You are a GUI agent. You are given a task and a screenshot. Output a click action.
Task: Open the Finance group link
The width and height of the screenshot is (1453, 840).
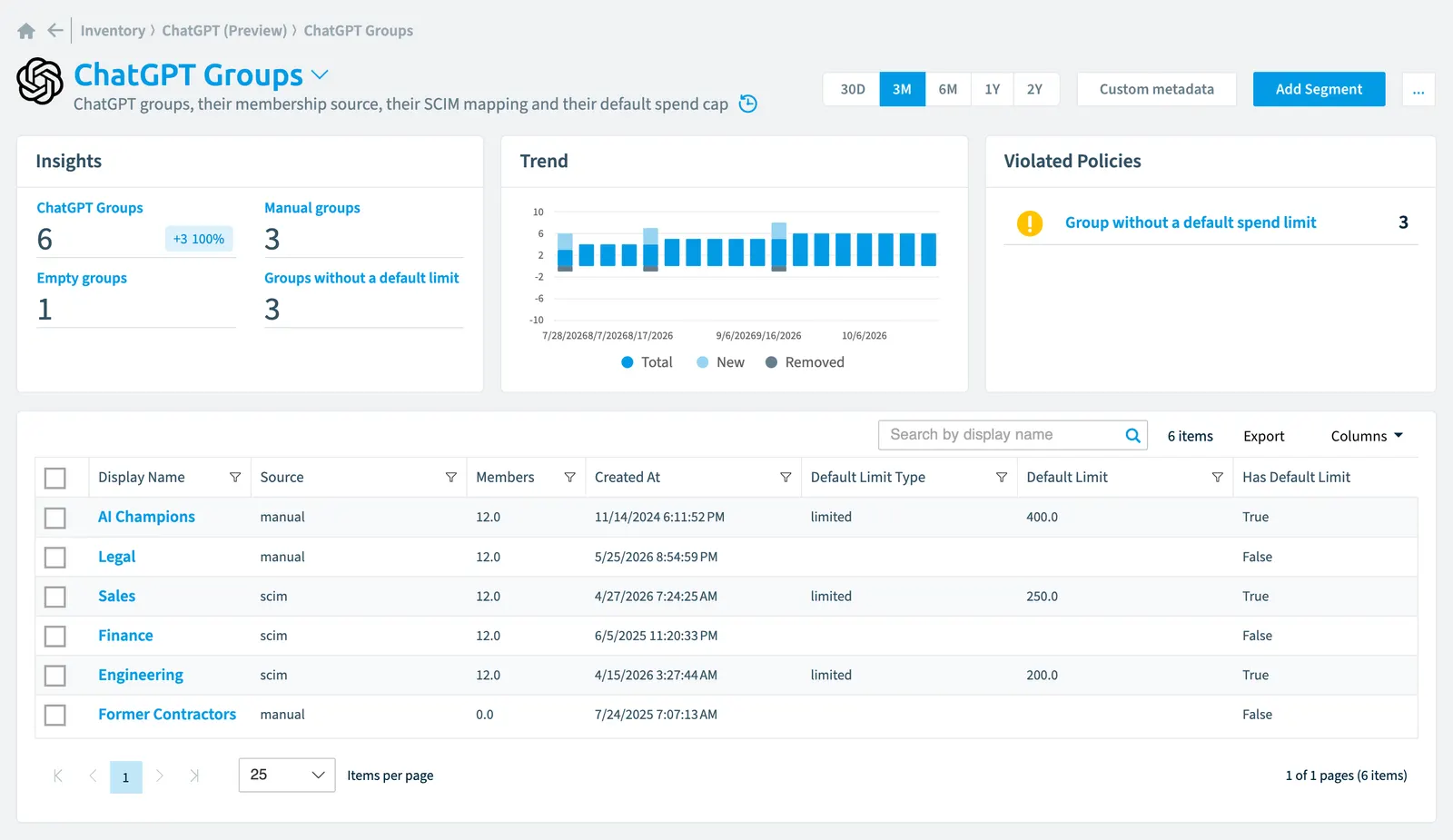click(x=125, y=636)
